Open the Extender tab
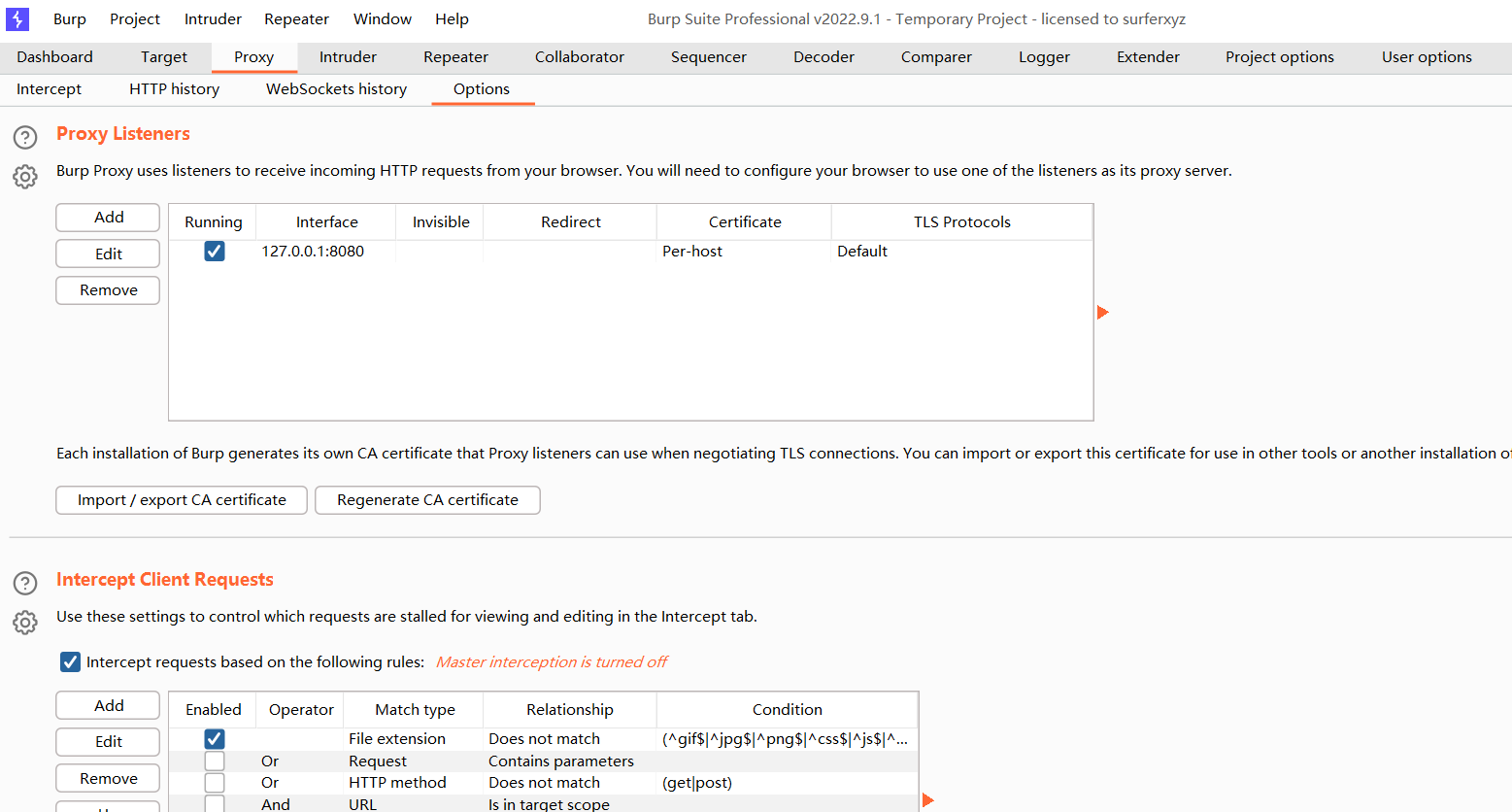Viewport: 1512px width, 812px height. tap(1148, 57)
